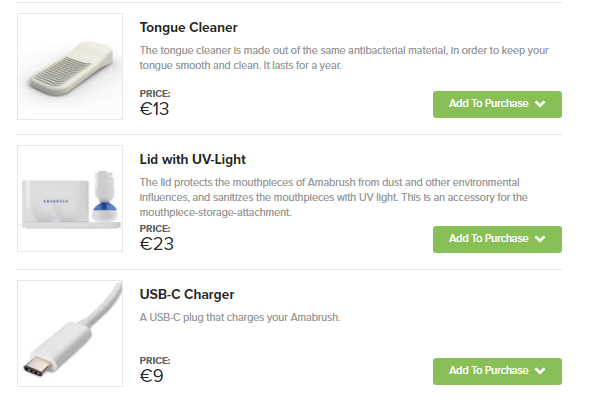This screenshot has height=404, width=589.
Task: Click the UV-Light lid description paragraph
Action: (334, 197)
